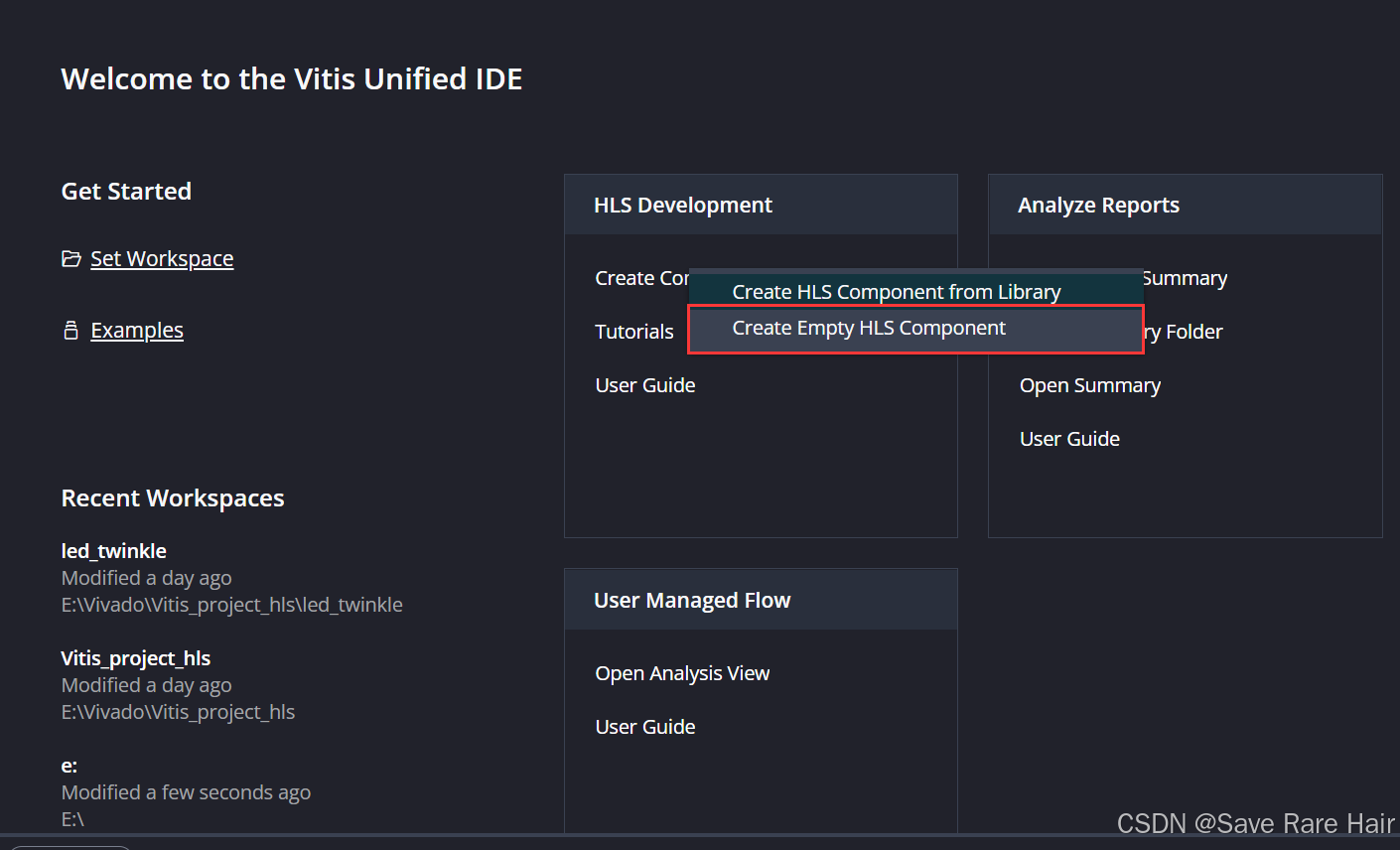Viewport: 1400px width, 850px height.
Task: Open the Set Workspace link
Action: [162, 259]
